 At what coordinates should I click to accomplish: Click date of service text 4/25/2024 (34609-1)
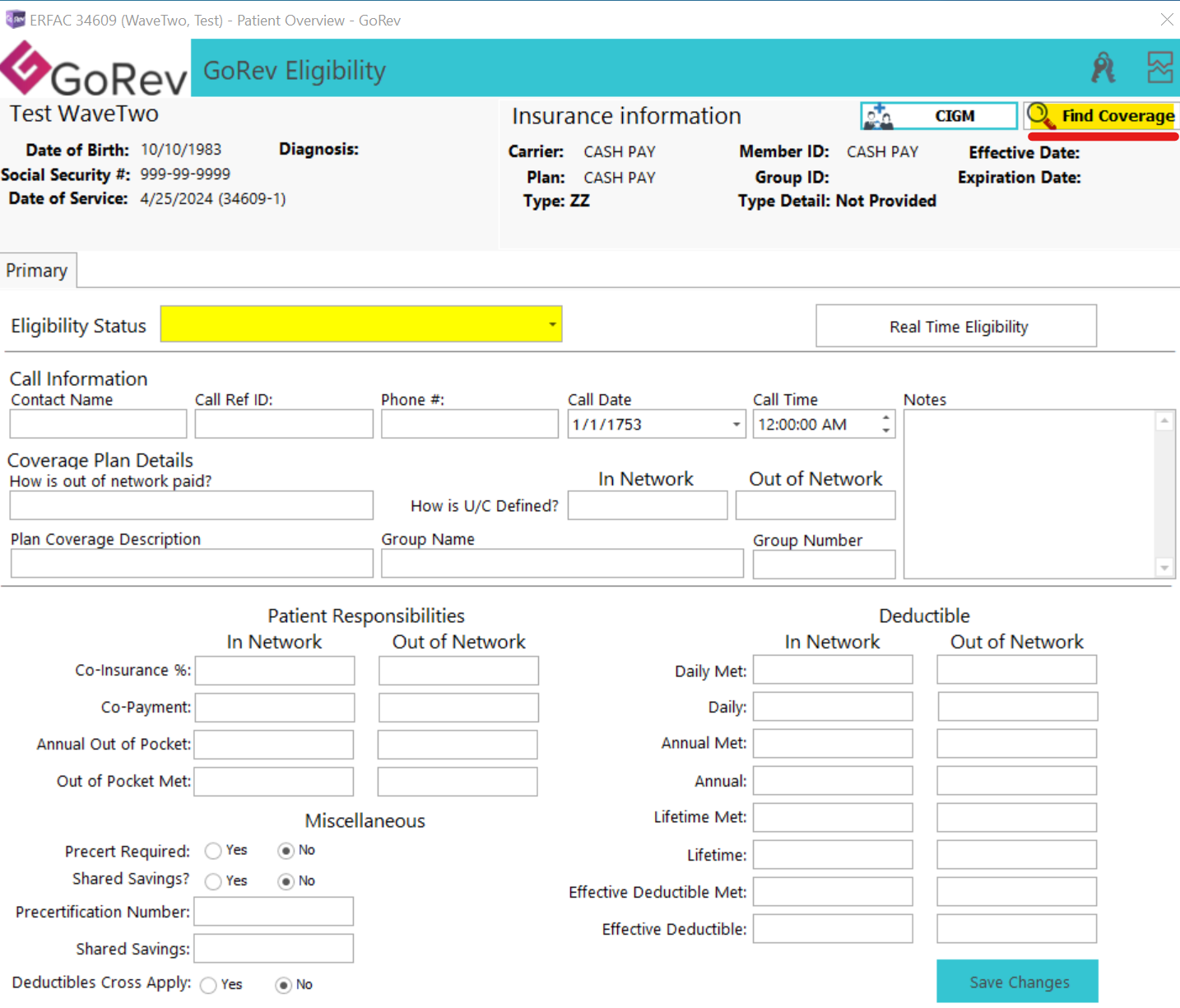coord(213,199)
